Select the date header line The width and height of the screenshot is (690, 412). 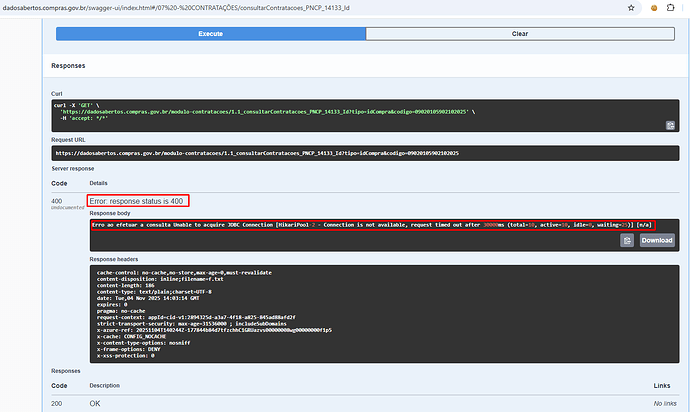click(x=148, y=298)
